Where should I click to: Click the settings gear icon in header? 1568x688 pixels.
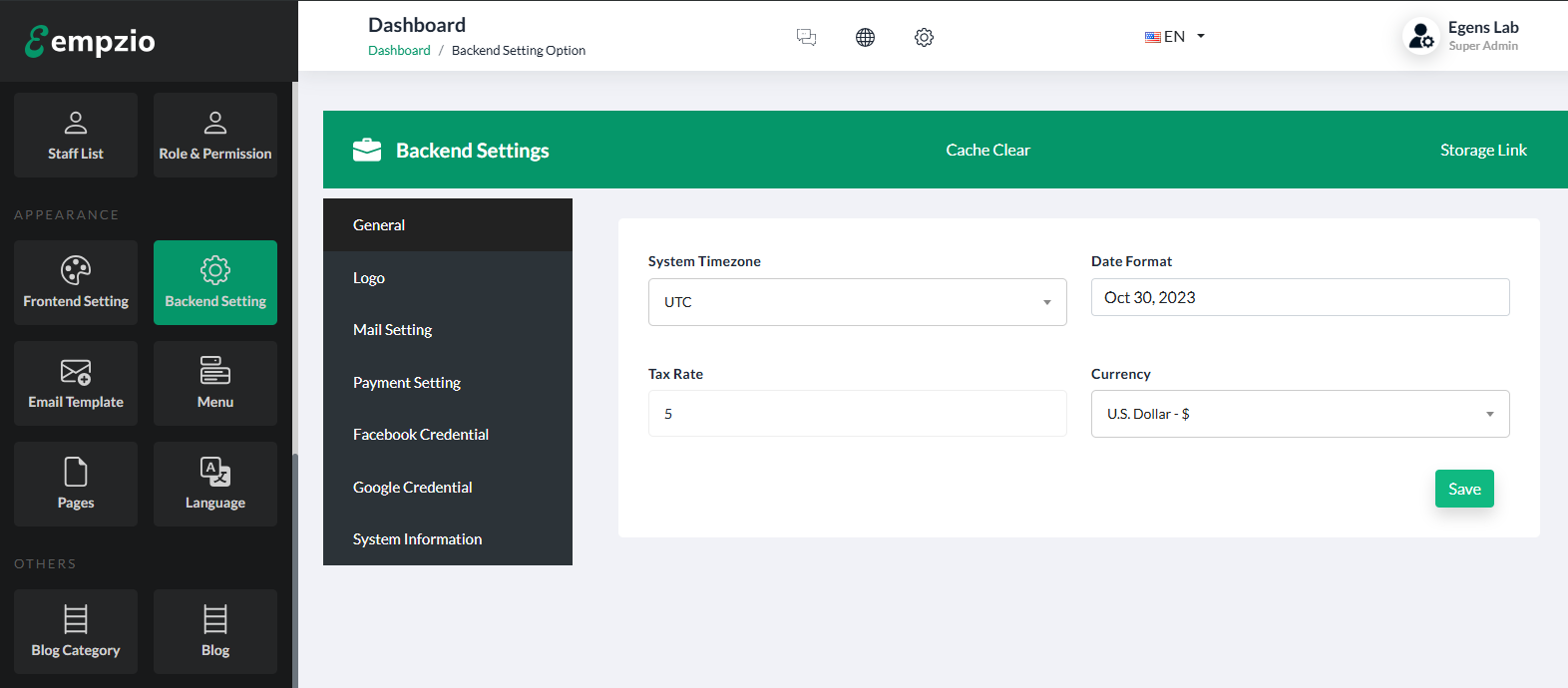pos(924,37)
